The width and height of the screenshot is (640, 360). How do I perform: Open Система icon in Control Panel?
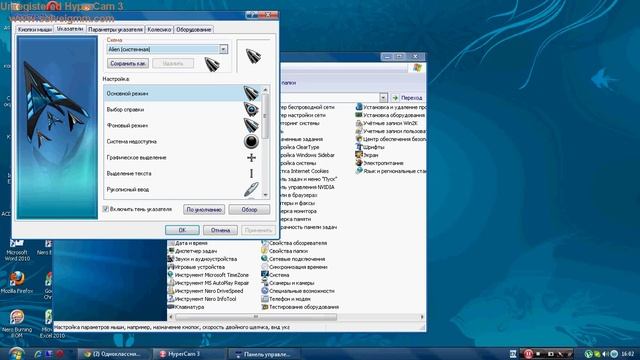[x=264, y=275]
